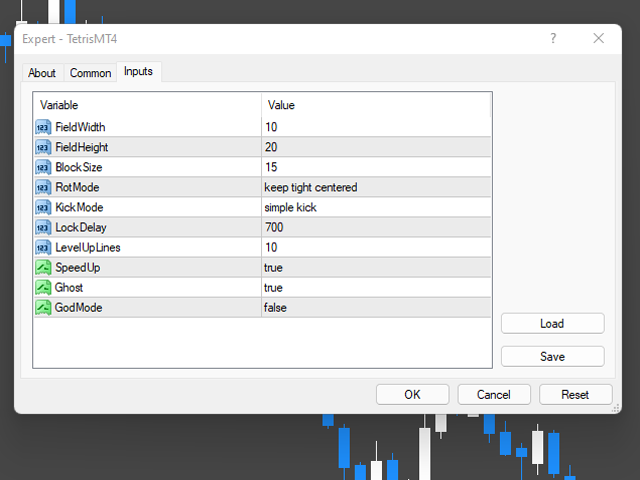Select the LevelUpLines variable name

tap(88, 248)
